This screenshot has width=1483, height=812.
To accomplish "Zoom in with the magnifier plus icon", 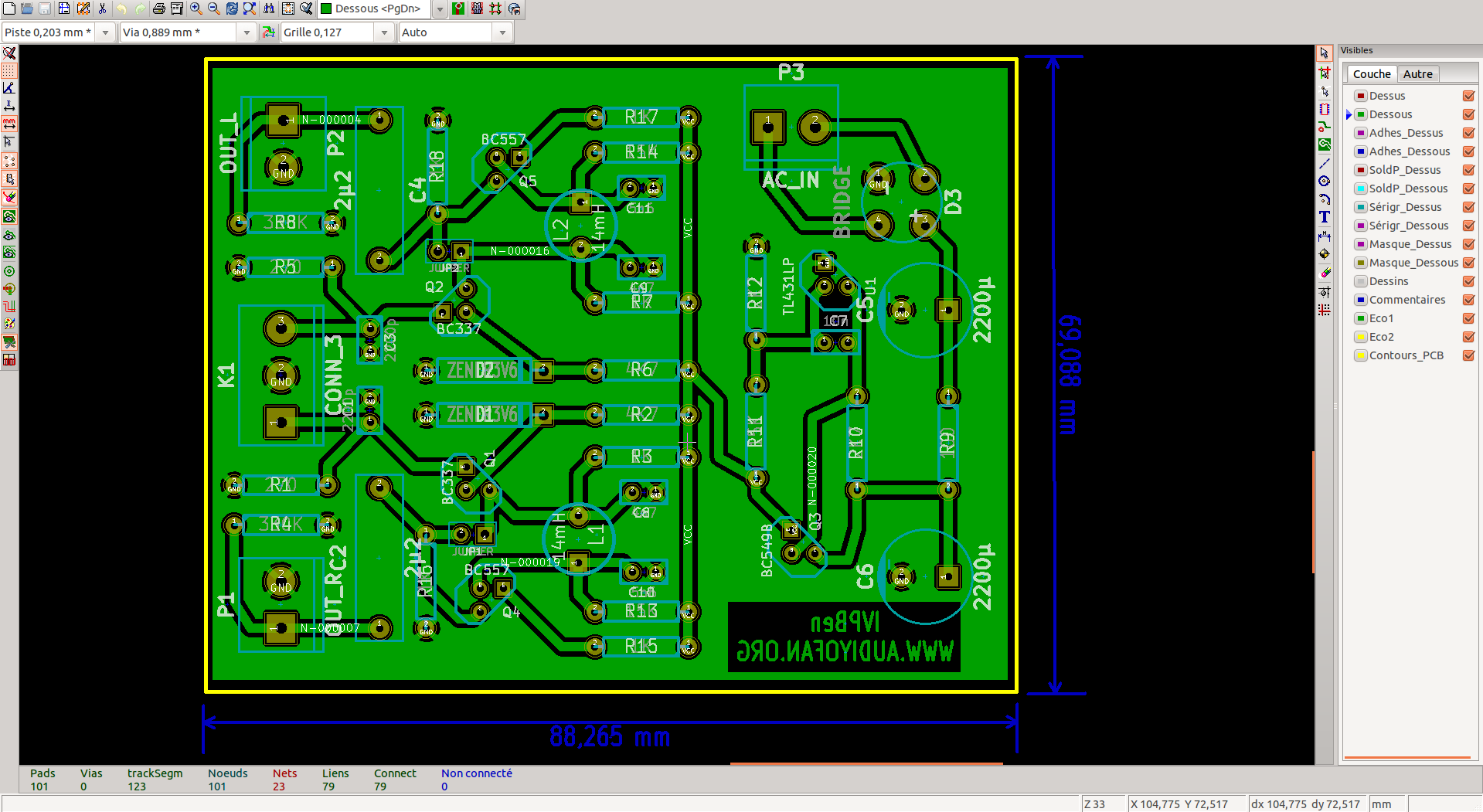I will [x=196, y=8].
